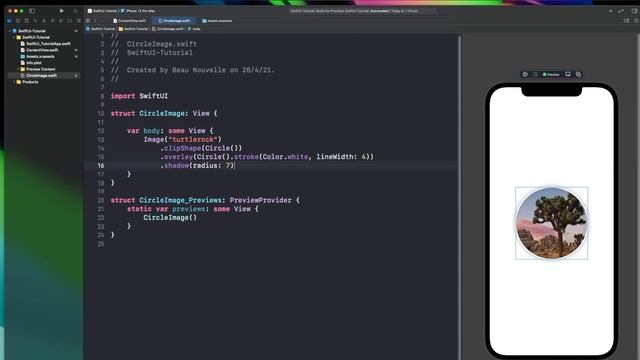Image resolution: width=640 pixels, height=360 pixels.
Task: Select Assets.xcassets in the file navigator
Action: (x=38, y=56)
